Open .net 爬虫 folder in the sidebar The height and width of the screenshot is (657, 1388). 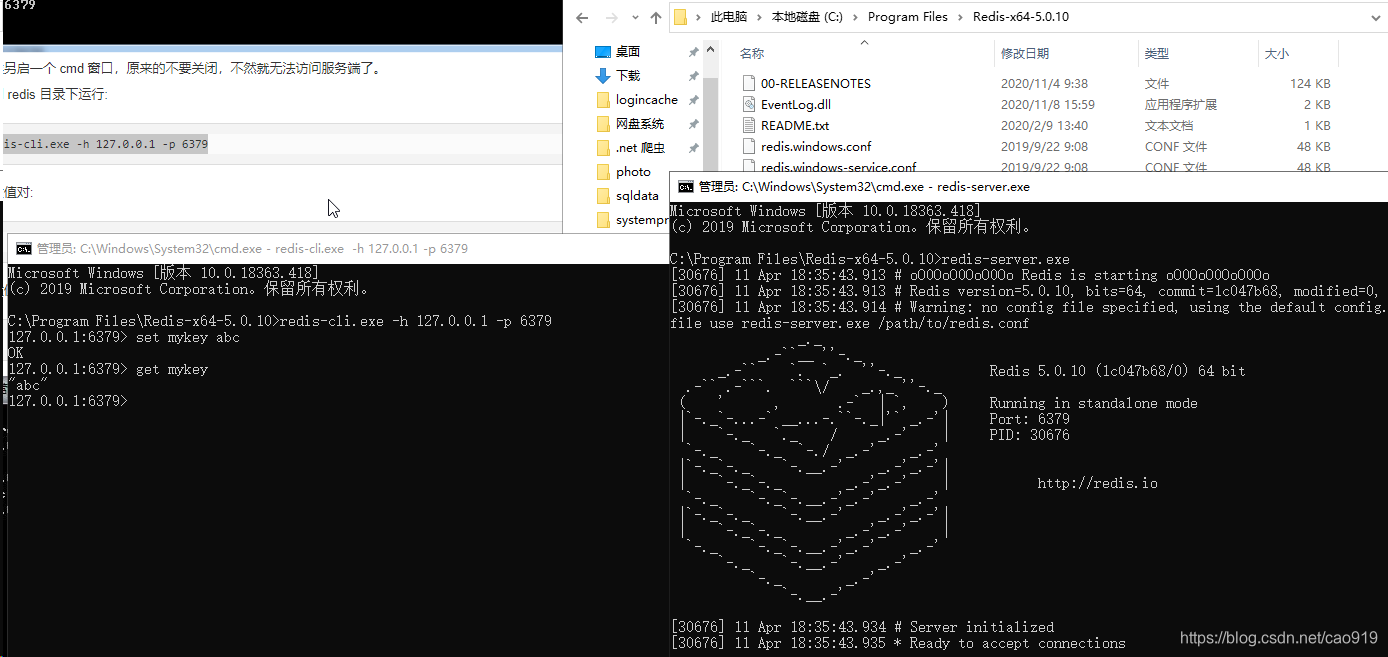[640, 148]
